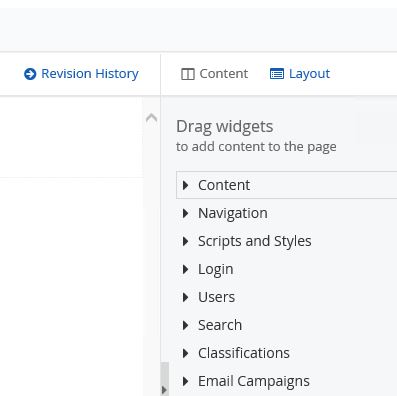The image size is (397, 396).
Task: Click the Revision History arrow icon
Action: pyautogui.click(x=30, y=74)
